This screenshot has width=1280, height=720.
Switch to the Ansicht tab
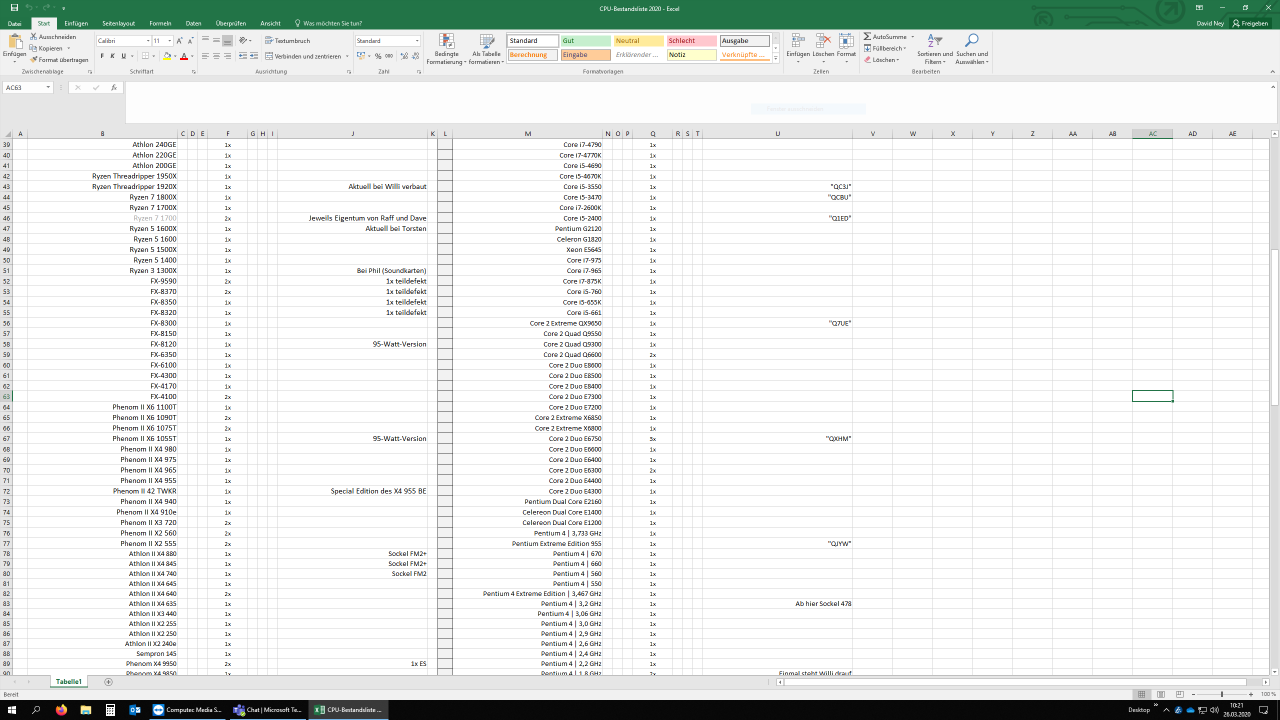[270, 23]
